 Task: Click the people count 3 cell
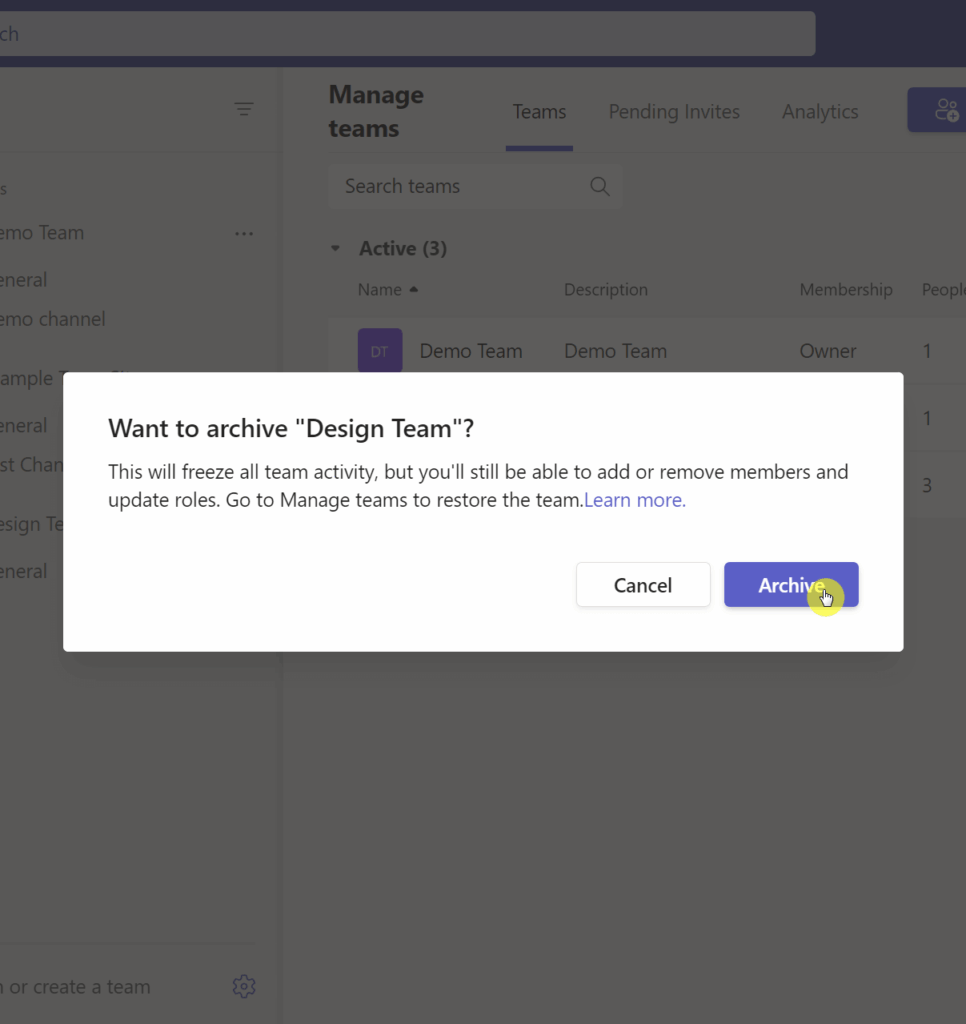coord(927,485)
